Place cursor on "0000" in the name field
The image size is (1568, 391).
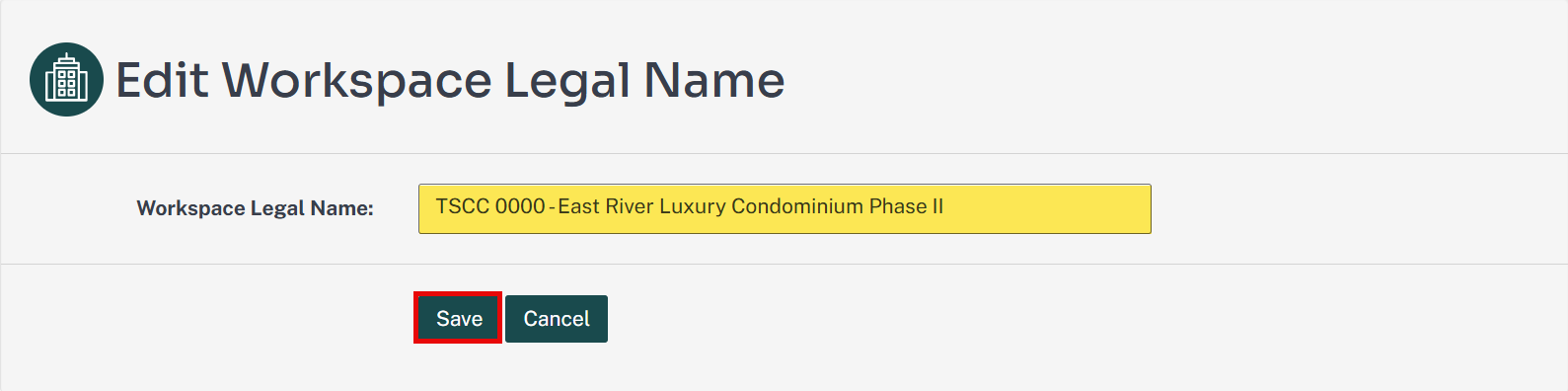(x=520, y=206)
